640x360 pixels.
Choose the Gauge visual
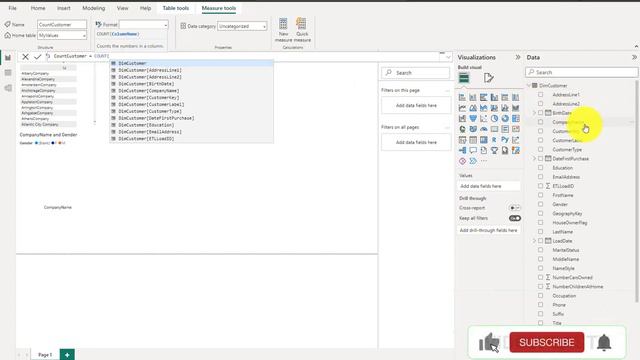click(484, 129)
